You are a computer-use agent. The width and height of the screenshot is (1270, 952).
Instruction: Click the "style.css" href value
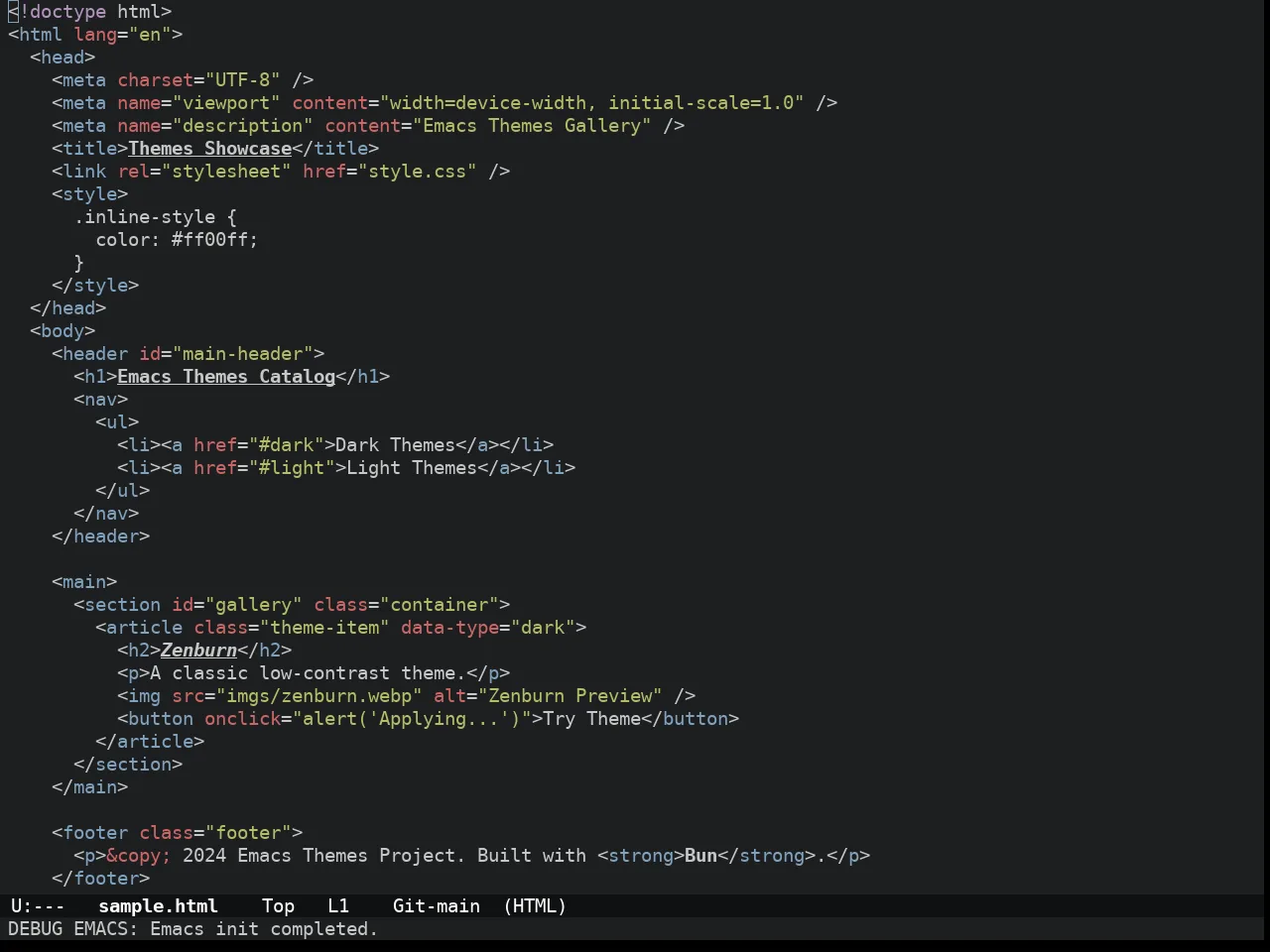click(x=417, y=171)
